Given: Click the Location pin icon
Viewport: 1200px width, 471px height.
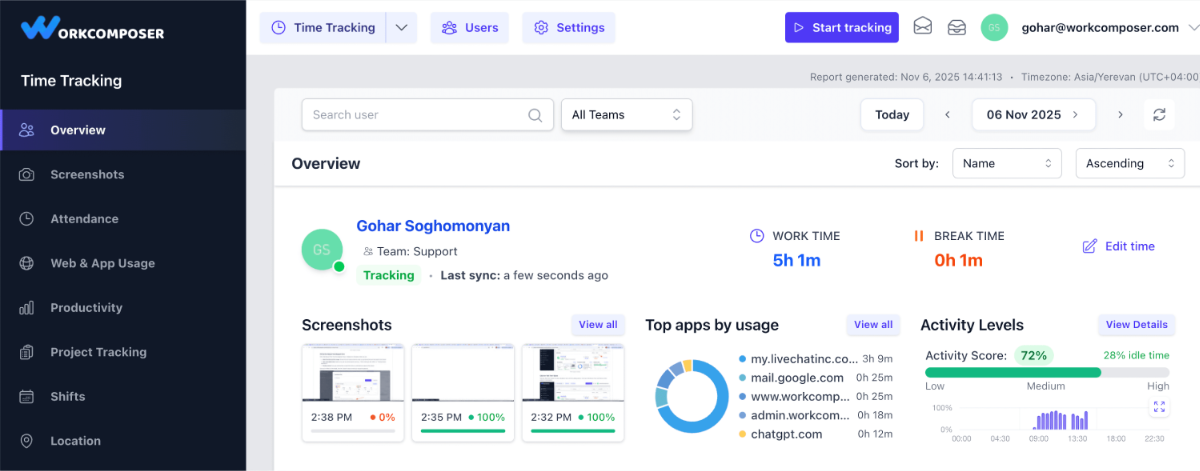Looking at the screenshot, I should (27, 441).
